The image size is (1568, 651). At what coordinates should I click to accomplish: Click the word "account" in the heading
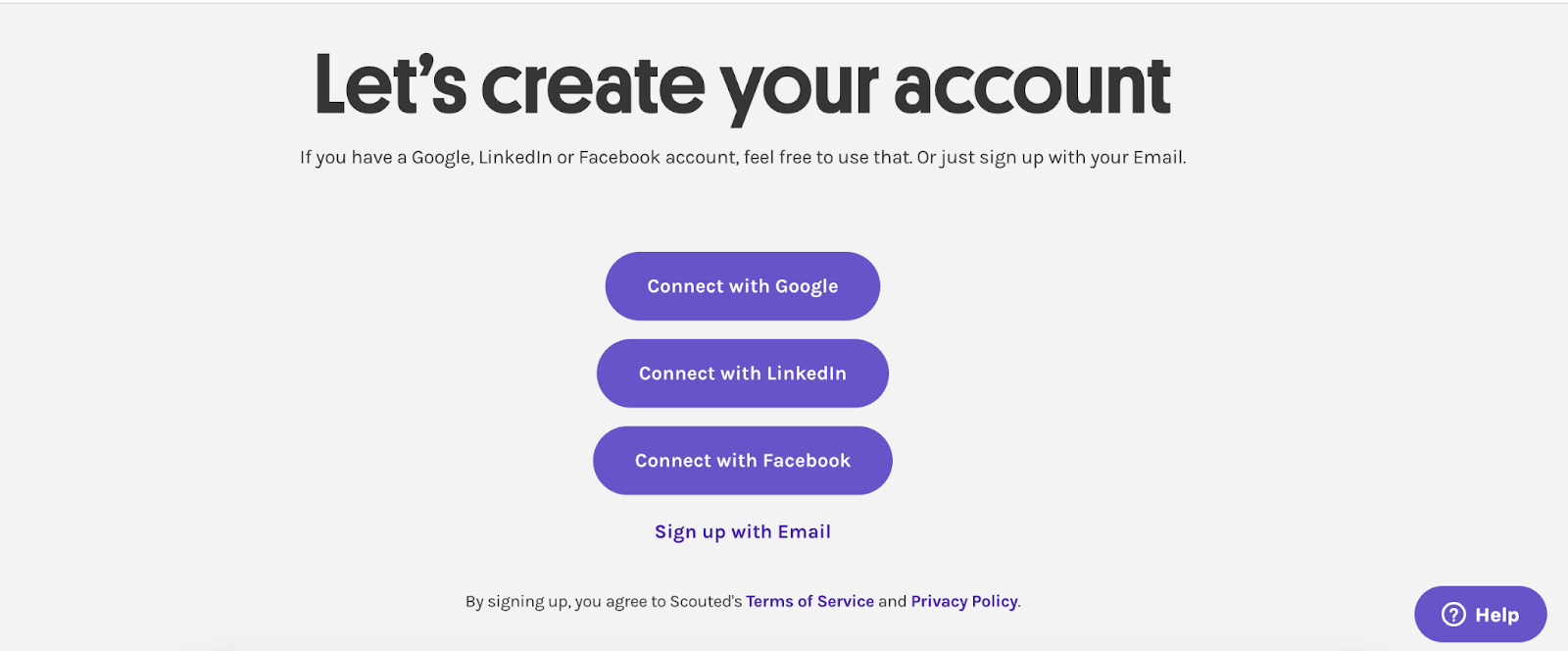tap(1032, 88)
